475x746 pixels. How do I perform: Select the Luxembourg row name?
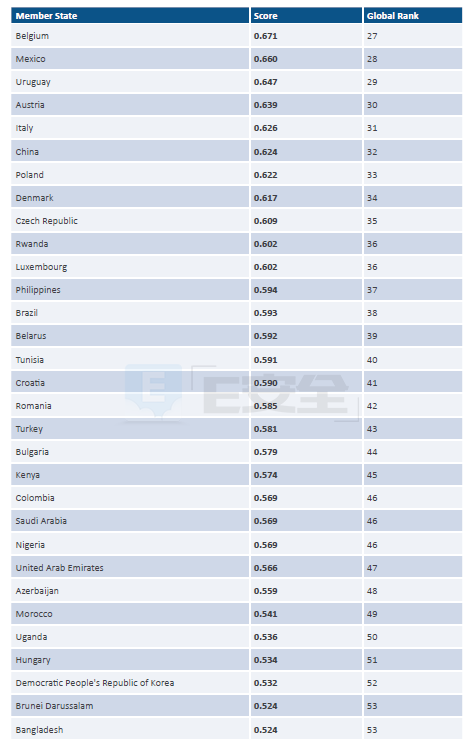click(41, 267)
